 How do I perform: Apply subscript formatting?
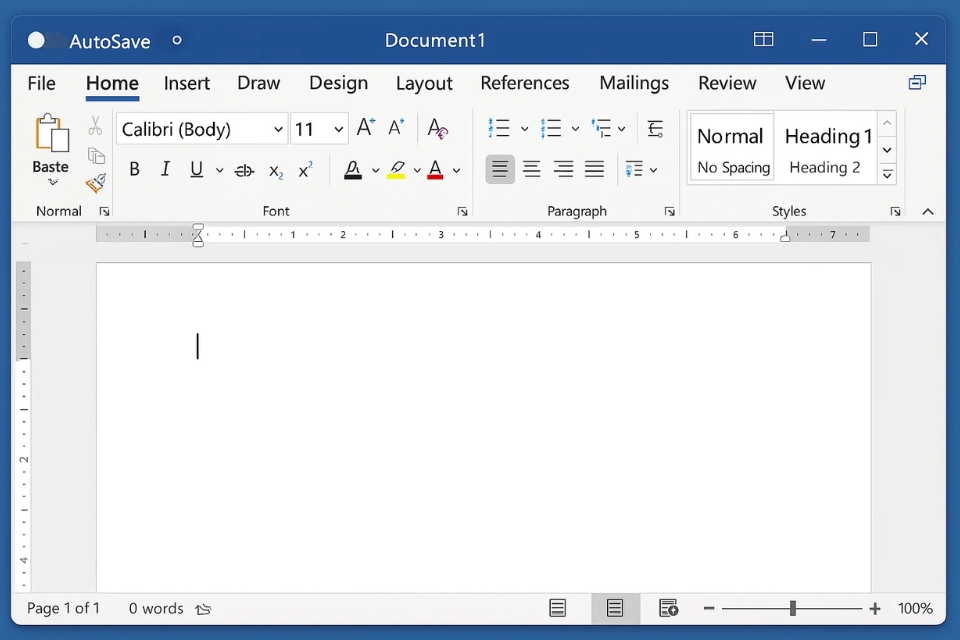pos(275,172)
